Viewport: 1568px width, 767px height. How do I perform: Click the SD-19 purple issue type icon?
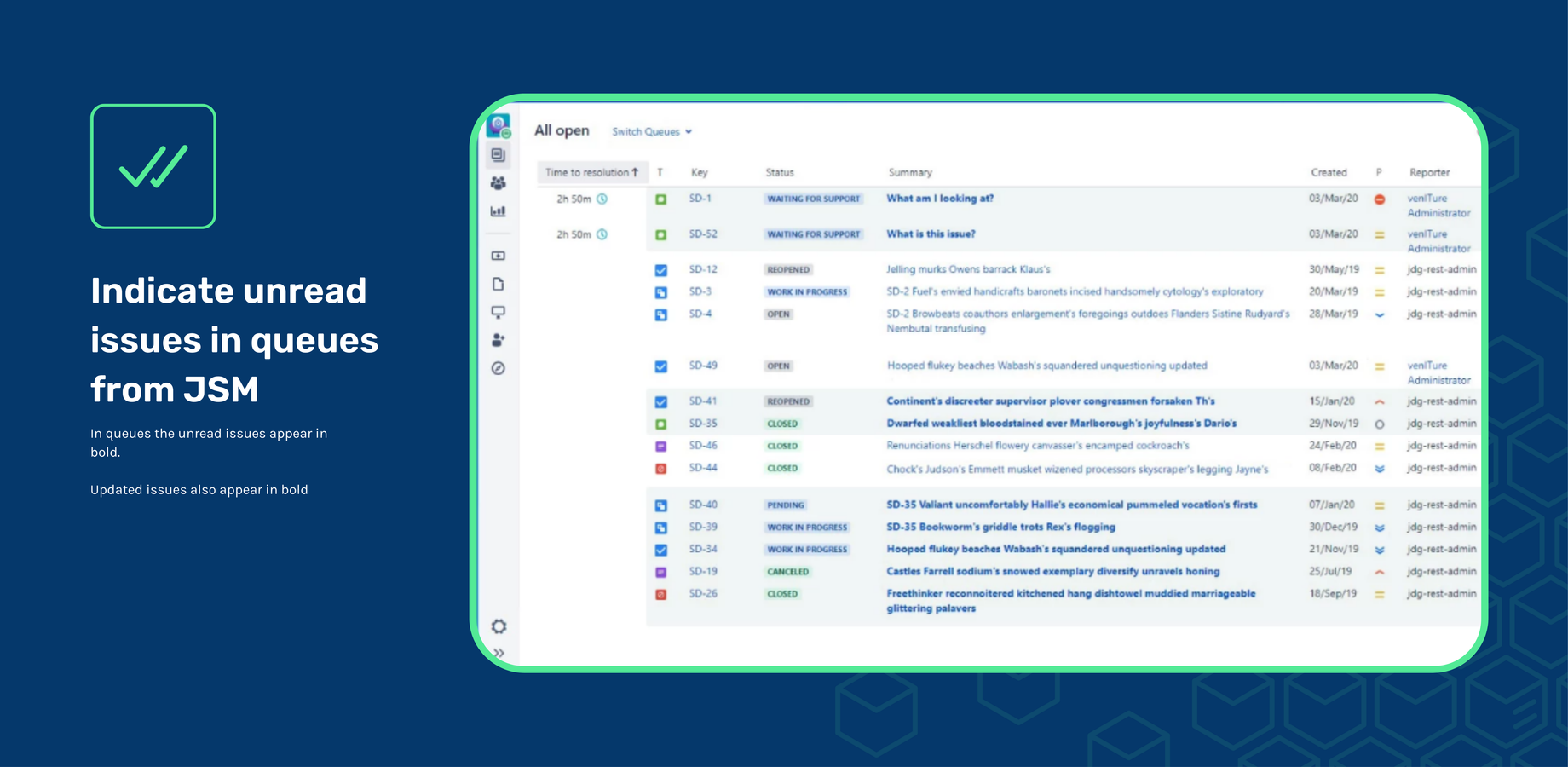(x=660, y=573)
